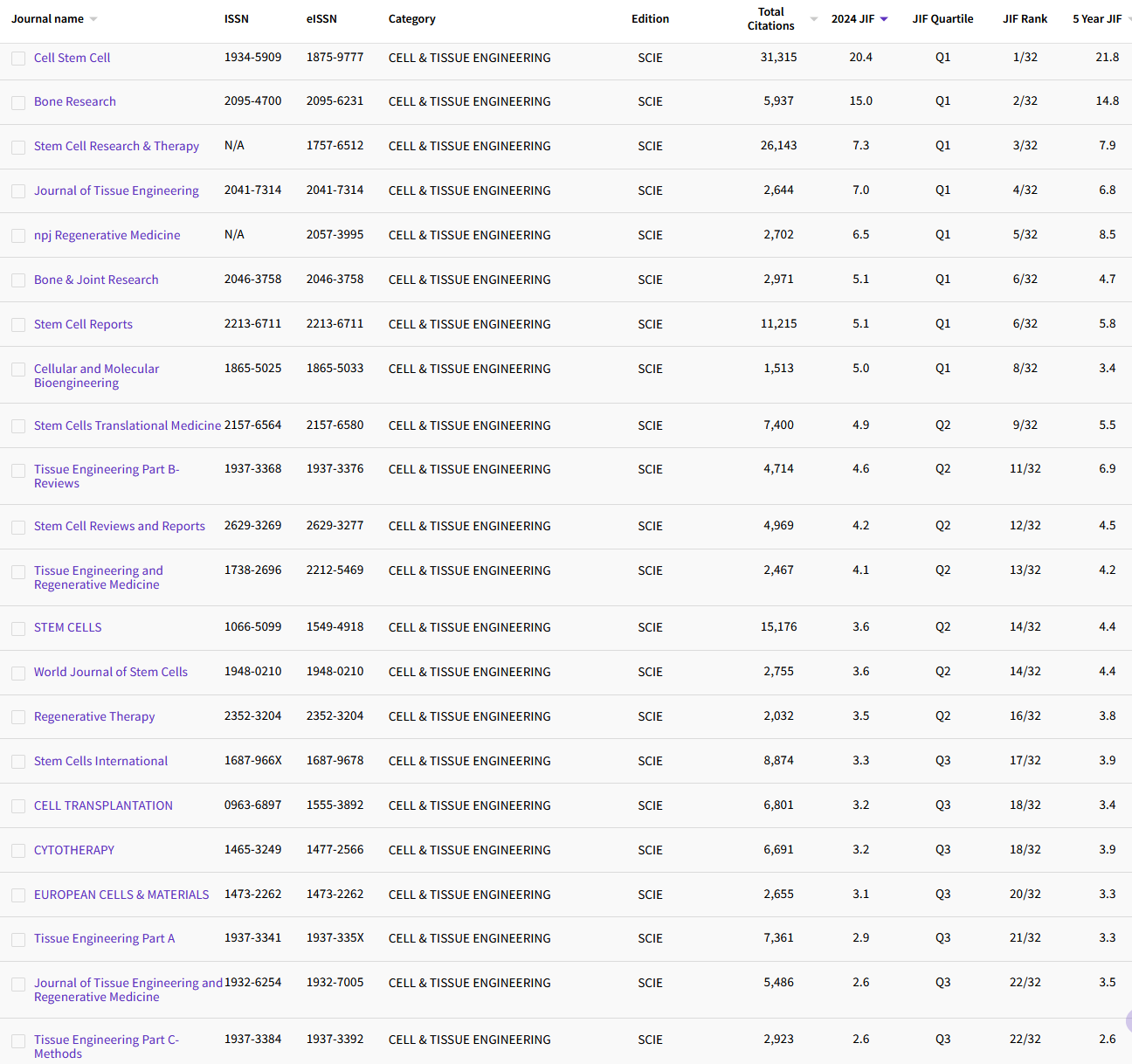Select the Bone Research row checkbox

(x=18, y=103)
